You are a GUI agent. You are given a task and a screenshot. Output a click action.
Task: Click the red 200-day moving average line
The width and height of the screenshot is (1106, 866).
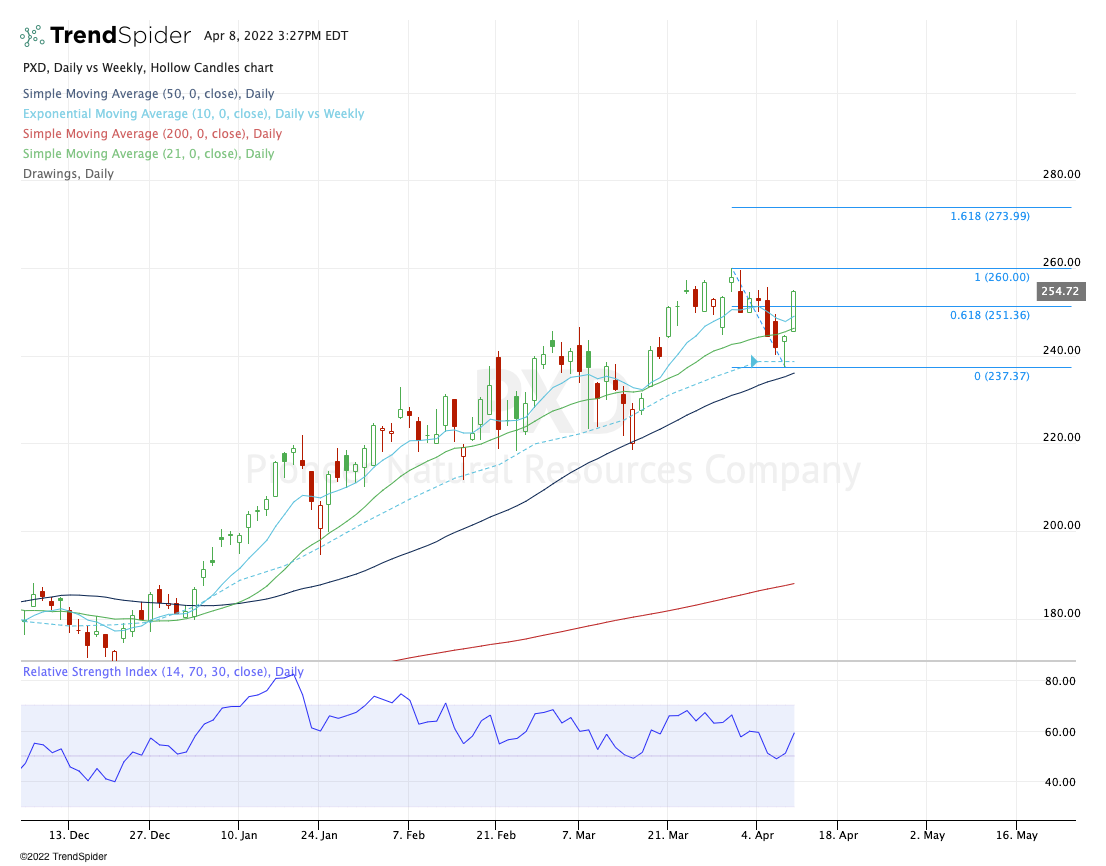point(592,623)
